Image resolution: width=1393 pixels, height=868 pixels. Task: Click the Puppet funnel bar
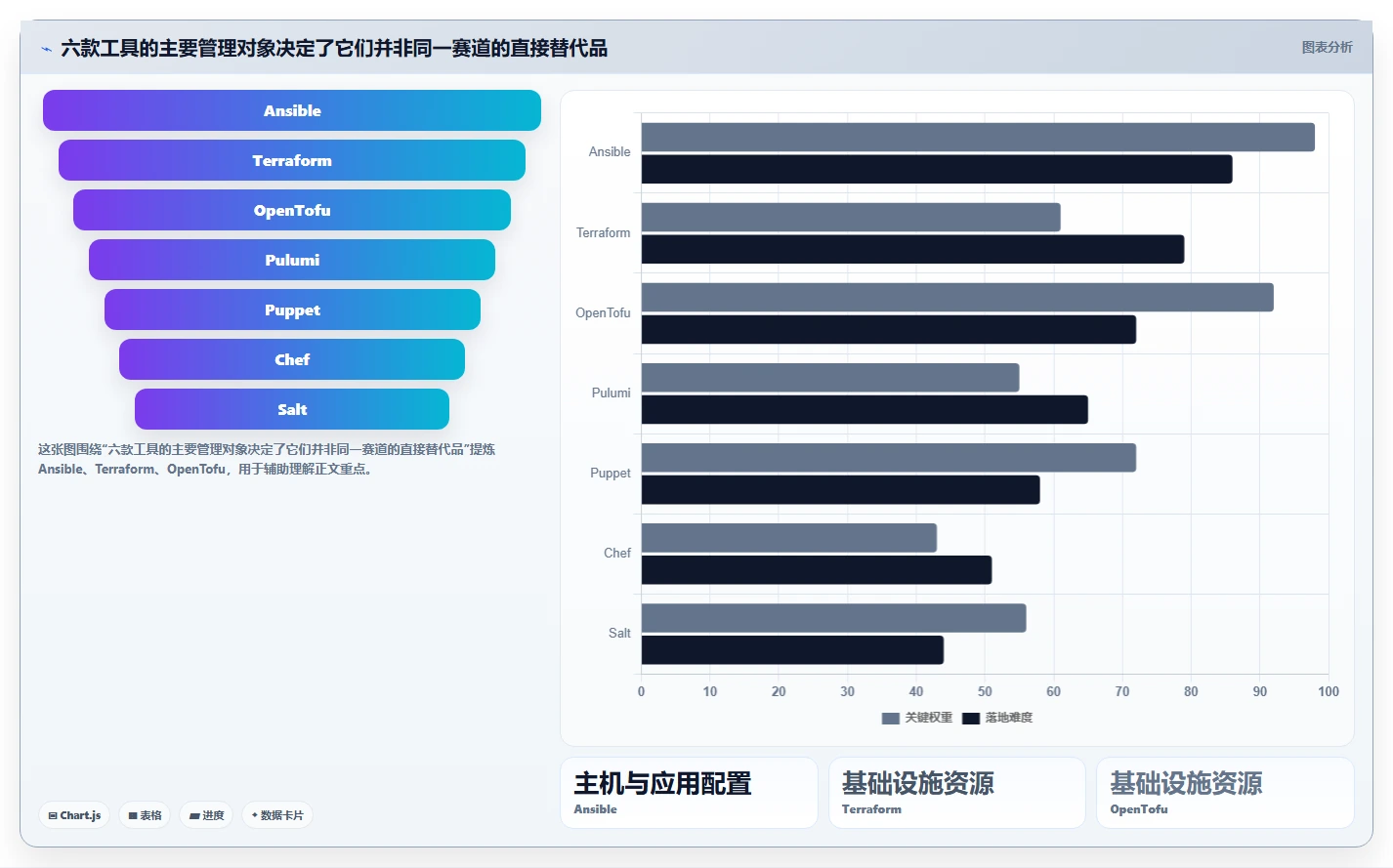[x=292, y=310]
